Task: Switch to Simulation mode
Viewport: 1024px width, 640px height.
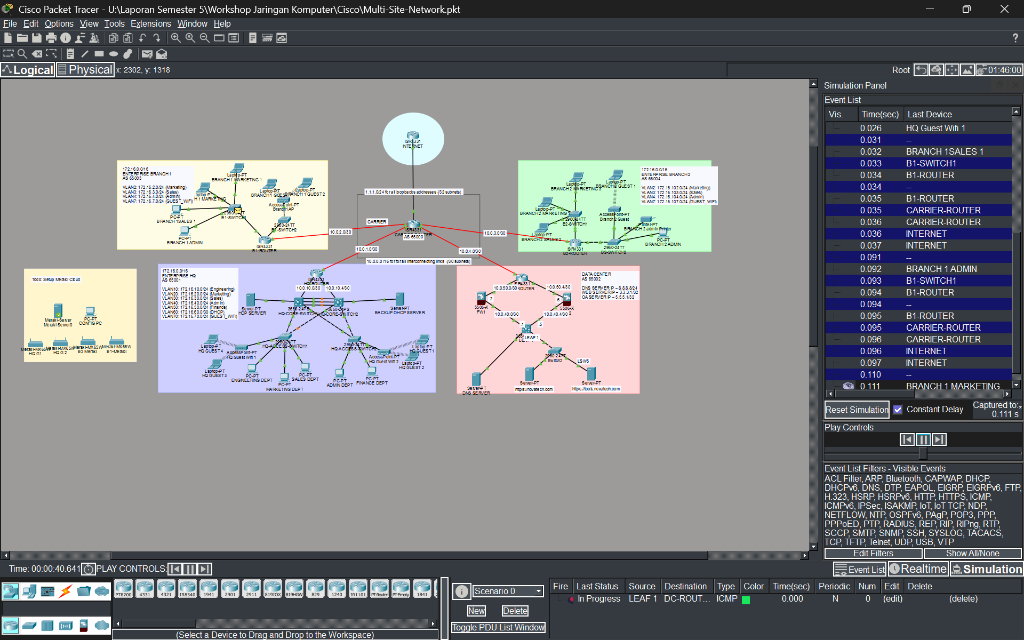Action: pyautogui.click(x=987, y=569)
